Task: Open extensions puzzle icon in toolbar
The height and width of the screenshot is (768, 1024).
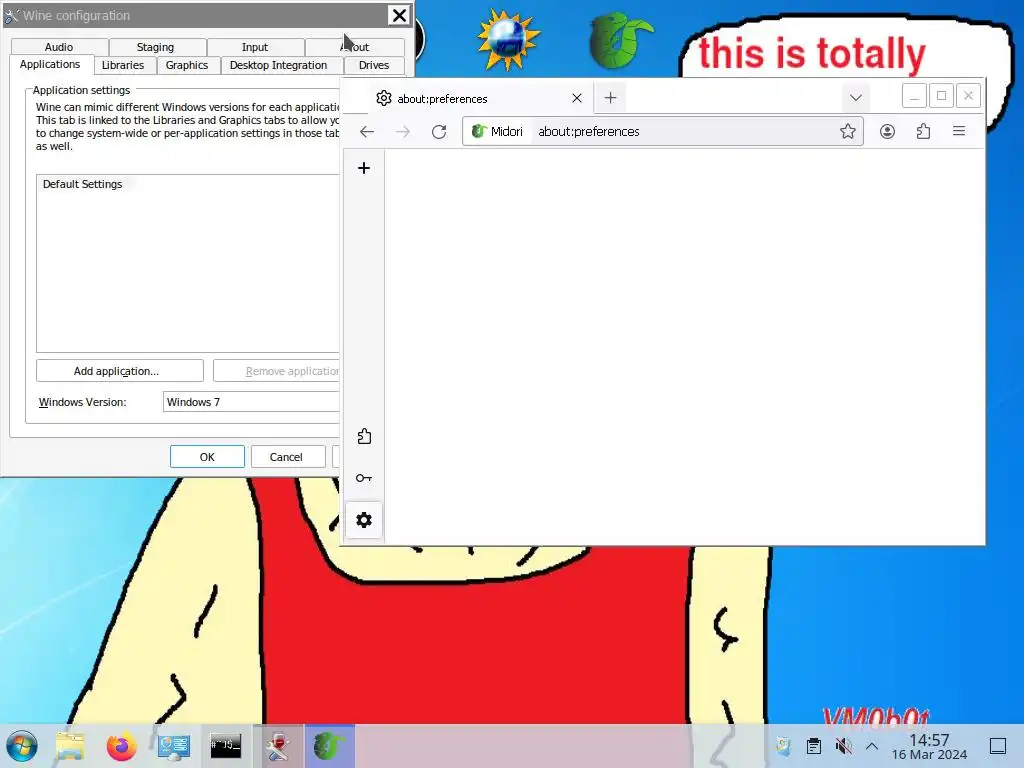Action: [923, 131]
